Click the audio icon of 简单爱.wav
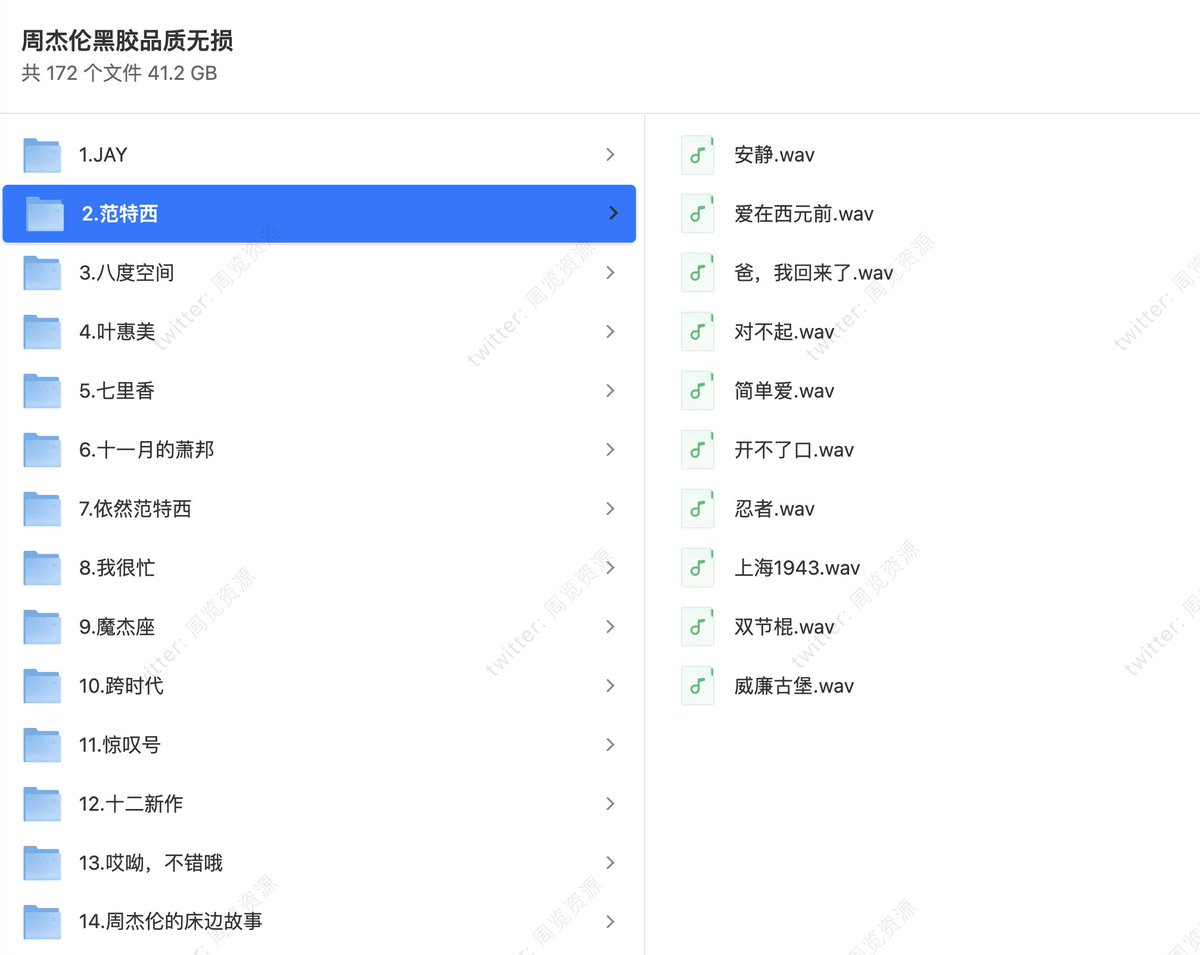Screen dimensions: 1200x955 tap(698, 391)
